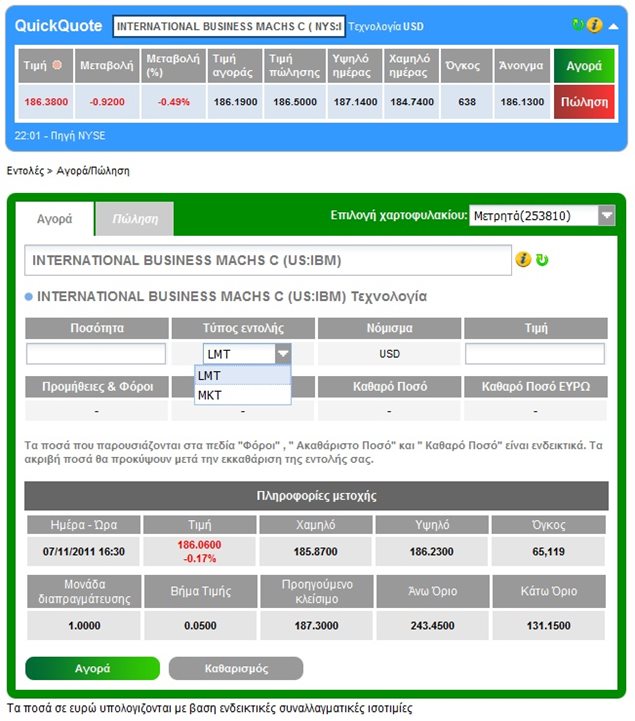The height and width of the screenshot is (721, 635).
Task: Choose LMT from the order type list
Action: 243,376
